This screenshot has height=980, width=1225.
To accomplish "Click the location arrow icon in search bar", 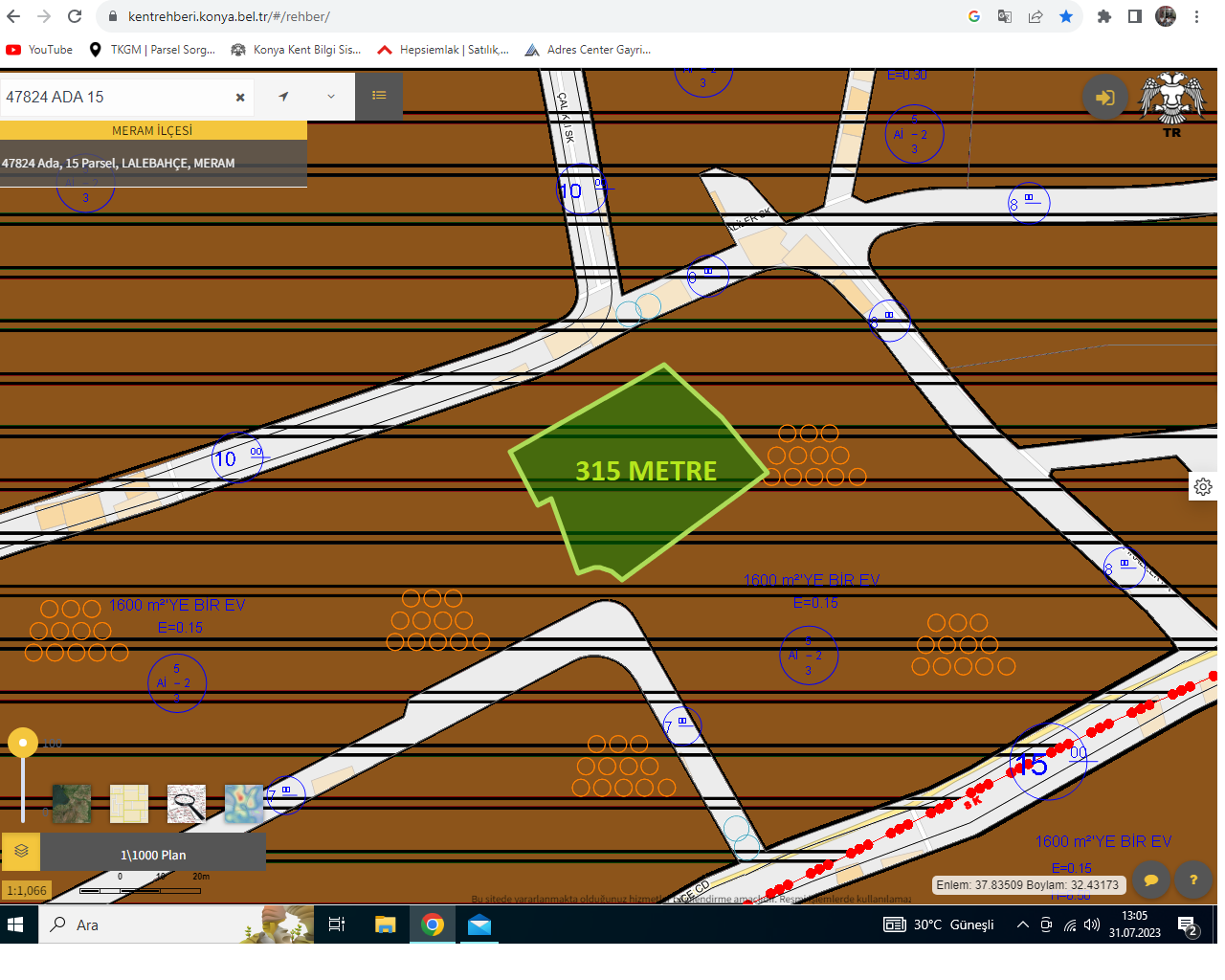I will tap(283, 97).
